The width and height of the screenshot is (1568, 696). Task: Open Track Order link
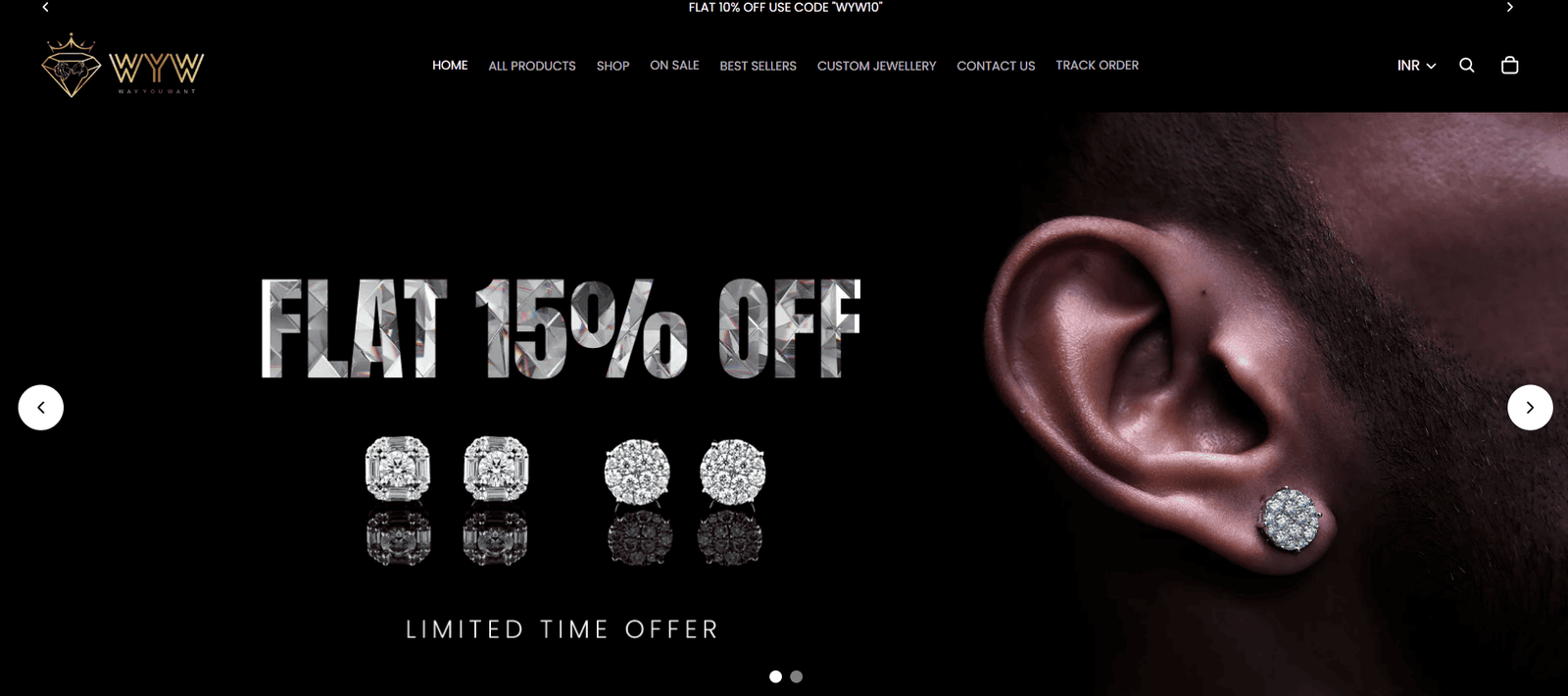pyautogui.click(x=1097, y=66)
